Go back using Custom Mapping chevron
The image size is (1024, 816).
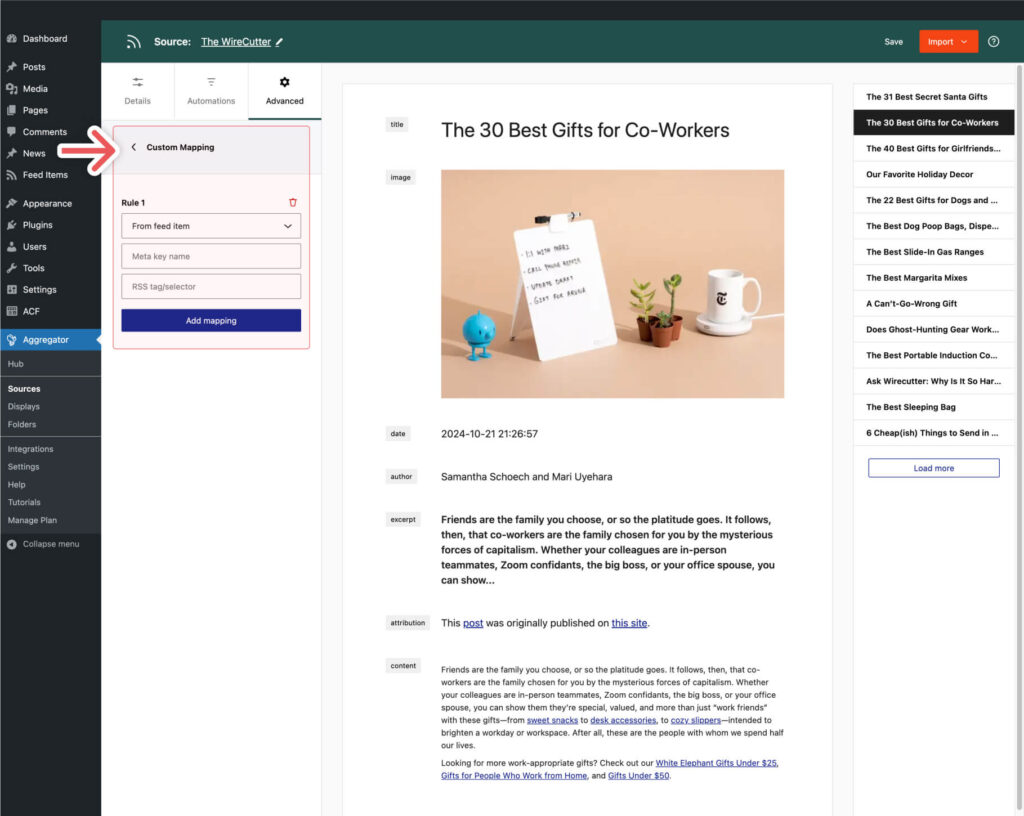(x=134, y=148)
